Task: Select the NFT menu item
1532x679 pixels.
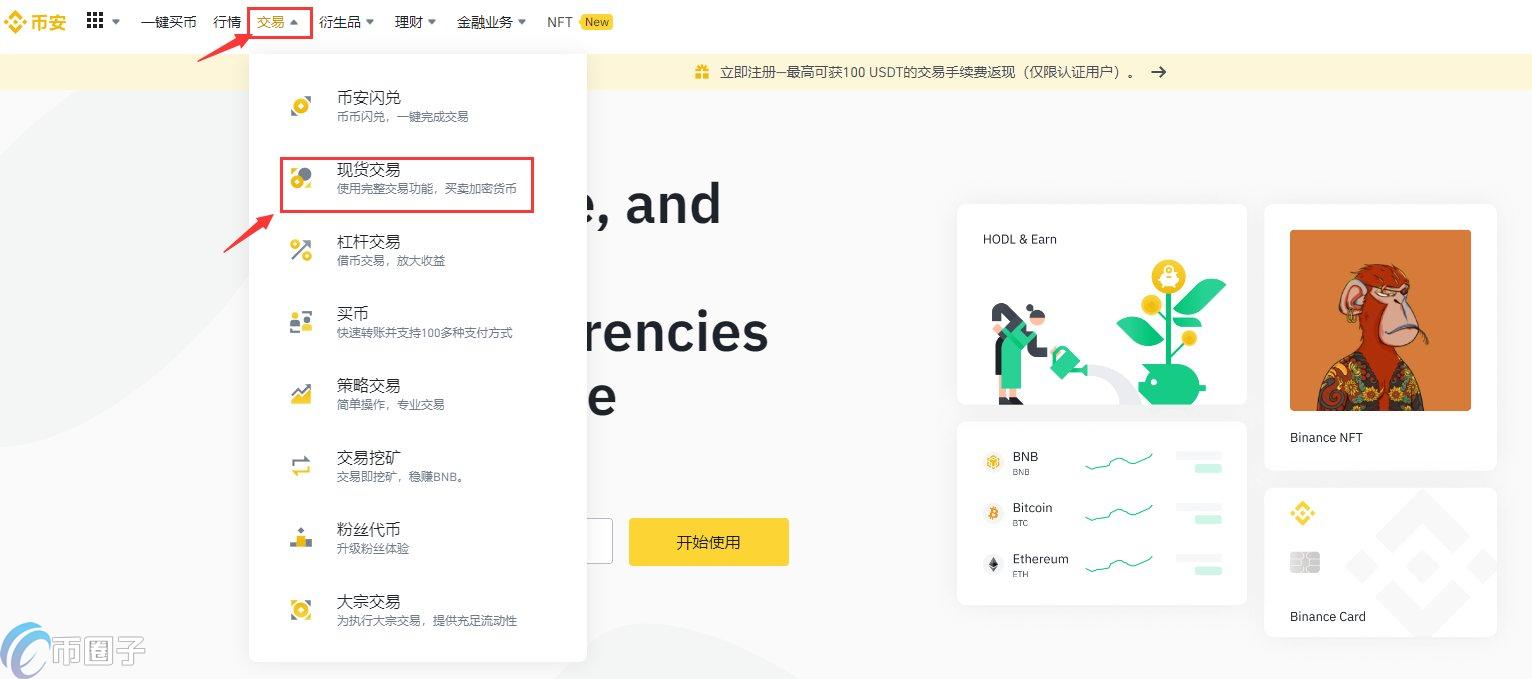Action: tap(559, 20)
